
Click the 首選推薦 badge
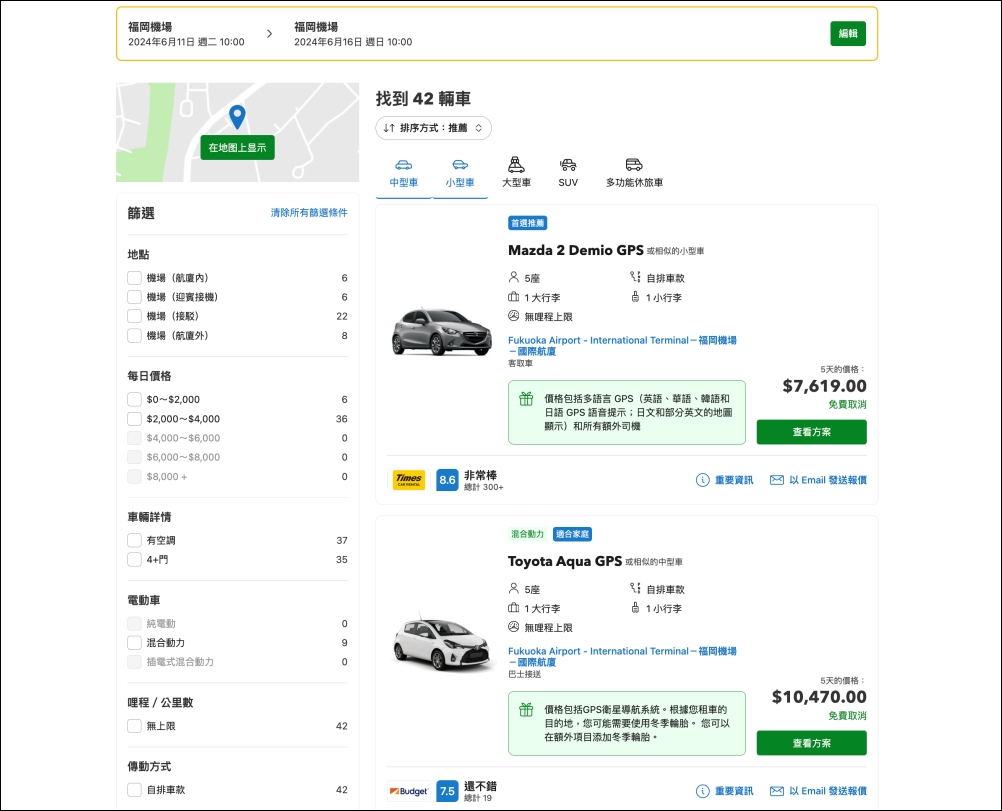point(528,223)
